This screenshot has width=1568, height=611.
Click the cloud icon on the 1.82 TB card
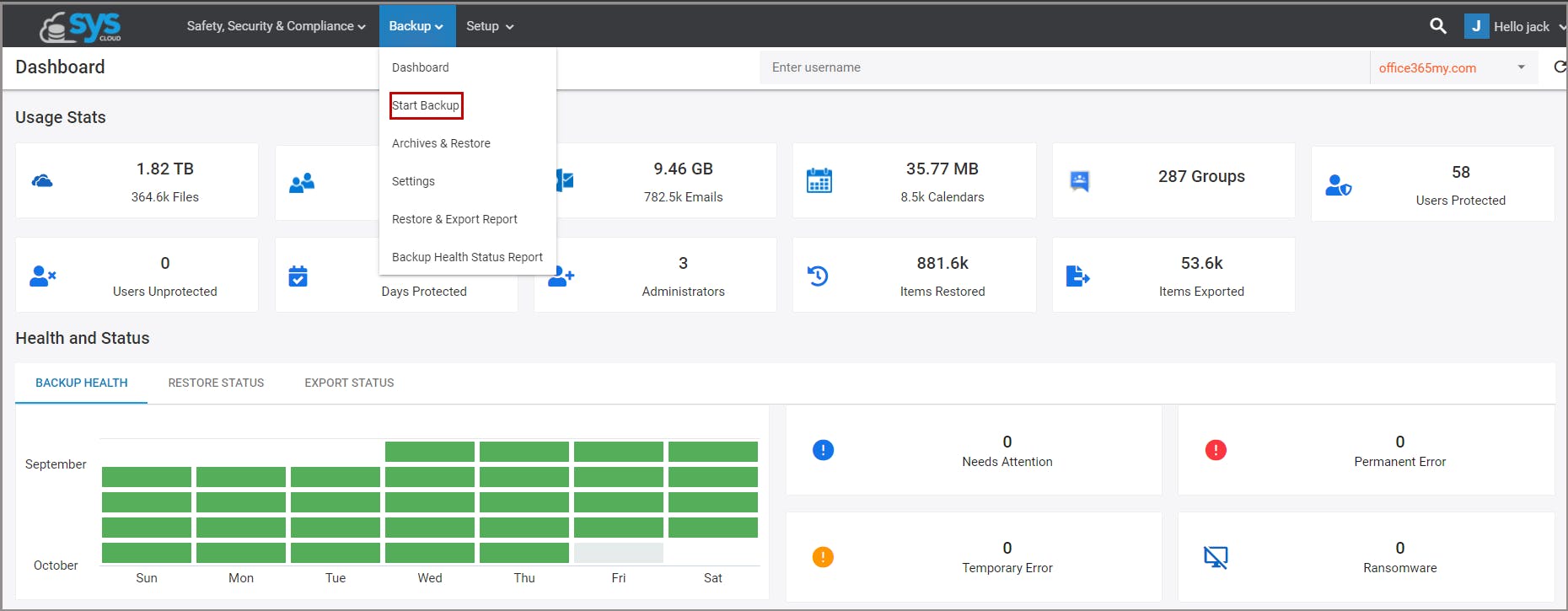42,181
